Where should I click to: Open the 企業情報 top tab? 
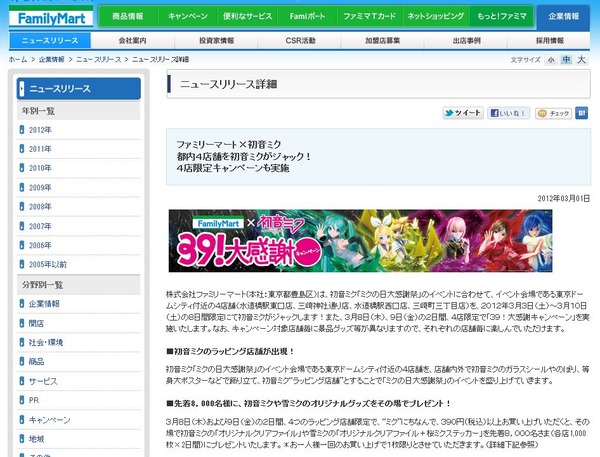pyautogui.click(x=563, y=16)
